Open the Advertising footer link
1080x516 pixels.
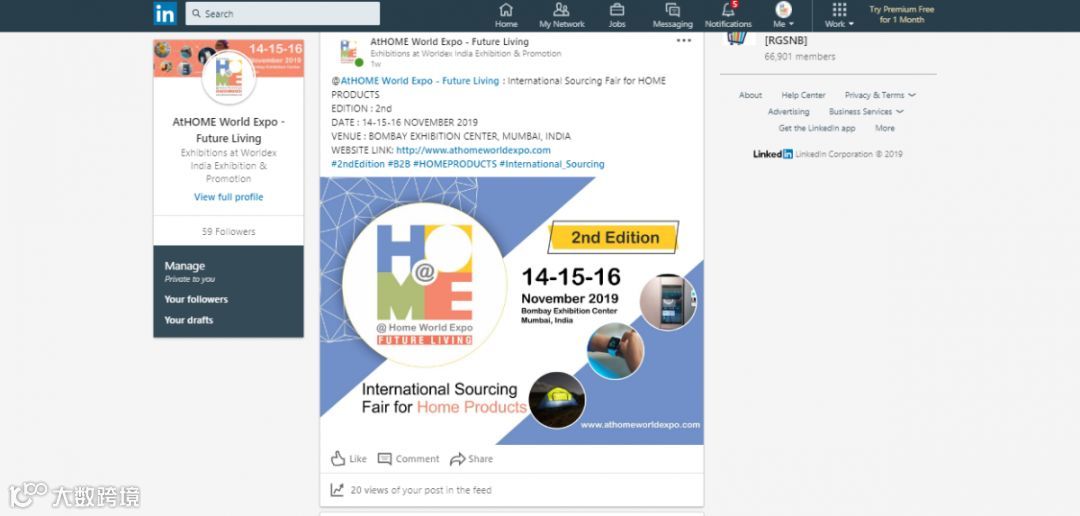tap(789, 112)
